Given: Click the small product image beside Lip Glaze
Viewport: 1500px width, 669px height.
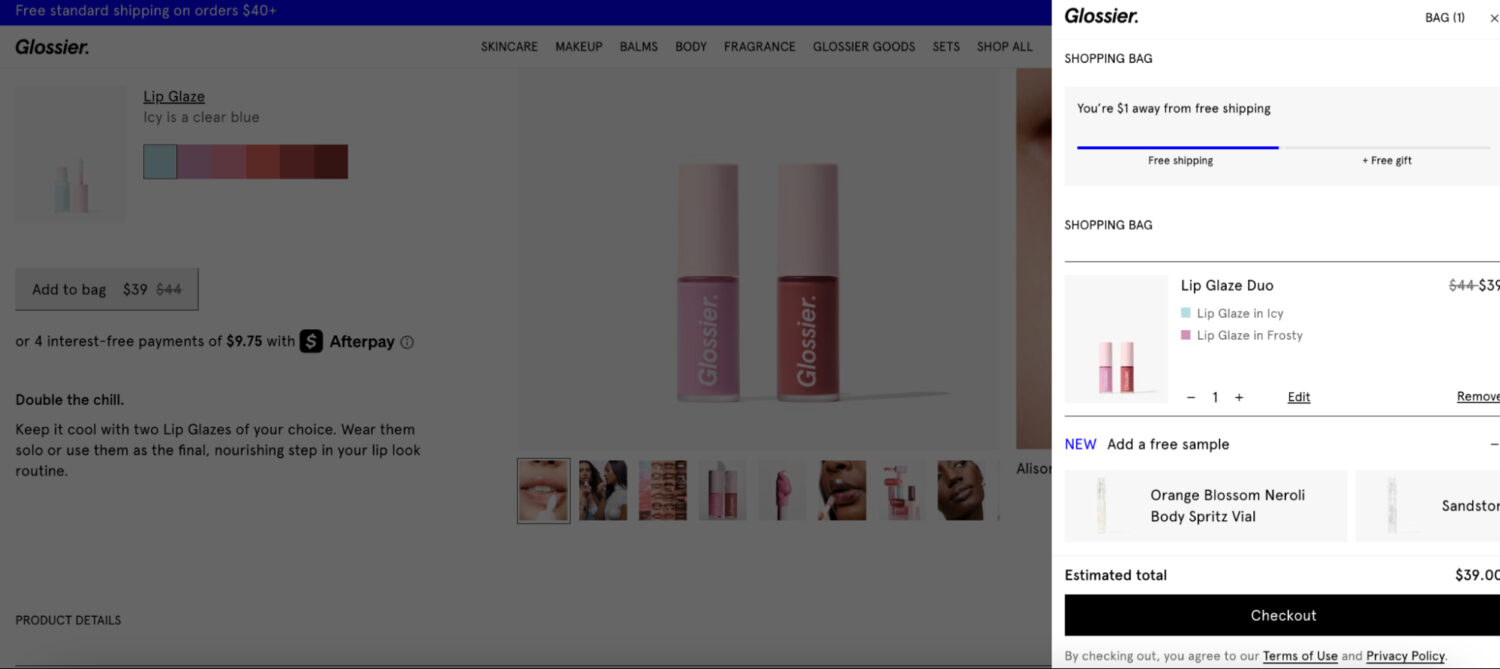Looking at the screenshot, I should tap(70, 155).
